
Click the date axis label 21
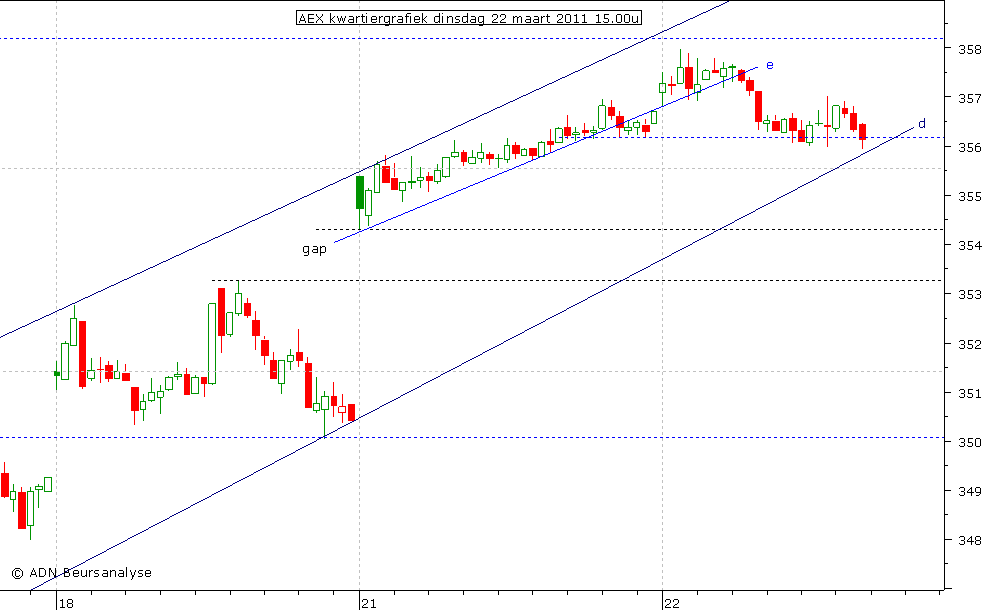pyautogui.click(x=369, y=603)
